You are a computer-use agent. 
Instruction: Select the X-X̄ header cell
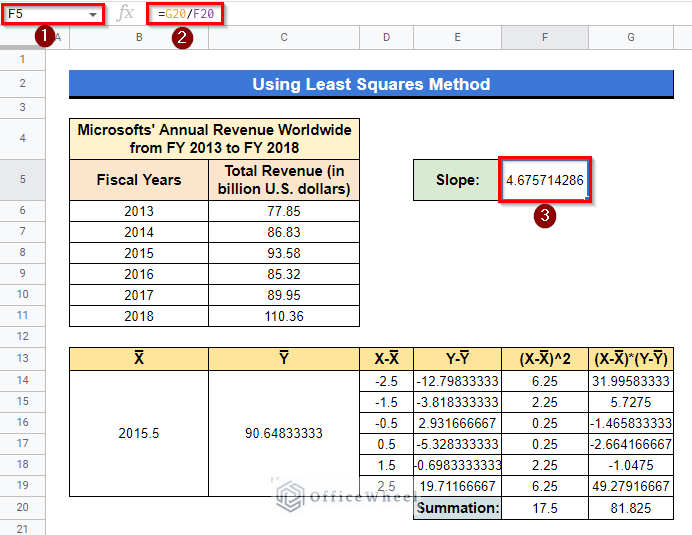[386, 358]
